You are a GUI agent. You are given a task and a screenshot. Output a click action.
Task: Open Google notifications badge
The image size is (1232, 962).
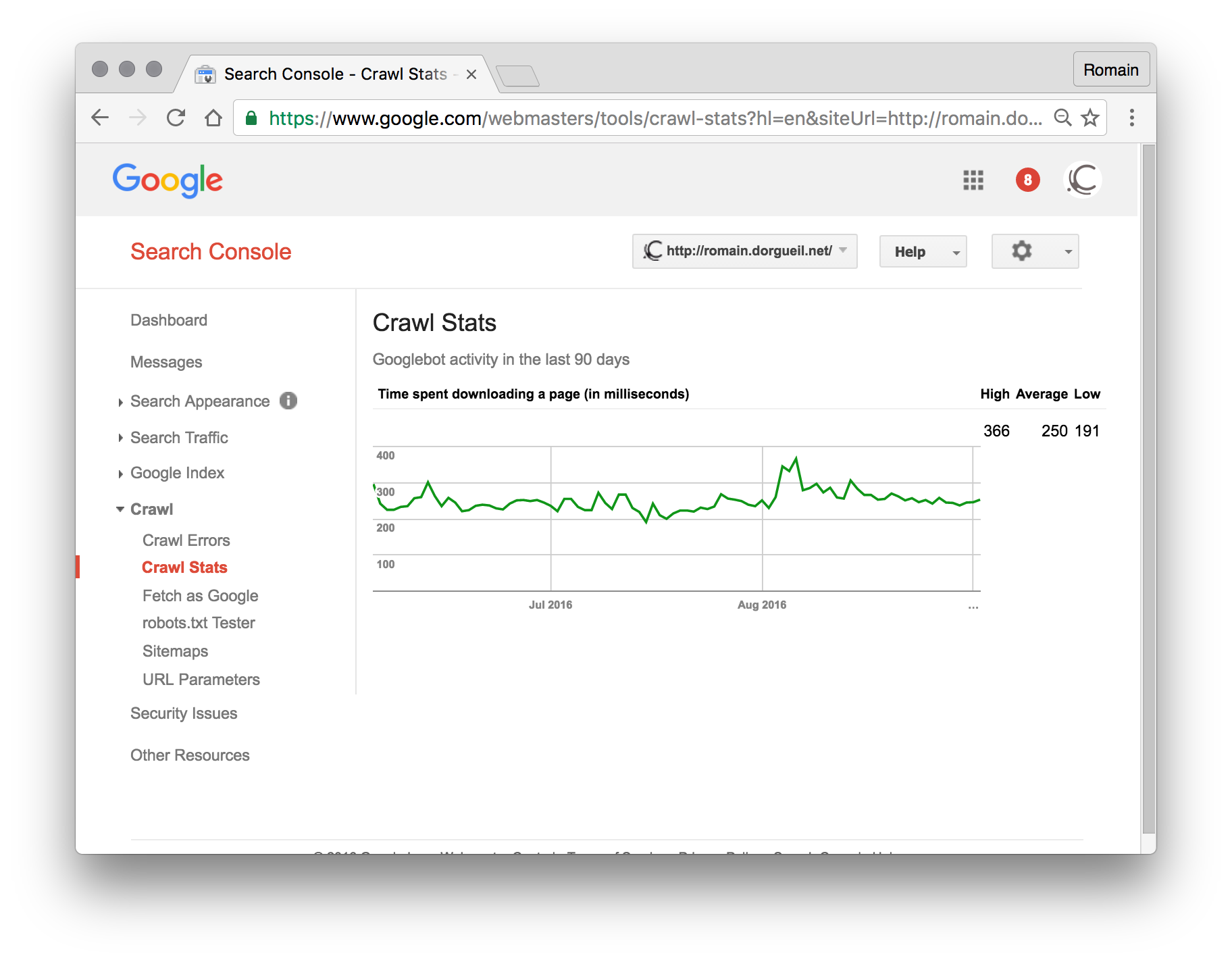click(x=1027, y=180)
